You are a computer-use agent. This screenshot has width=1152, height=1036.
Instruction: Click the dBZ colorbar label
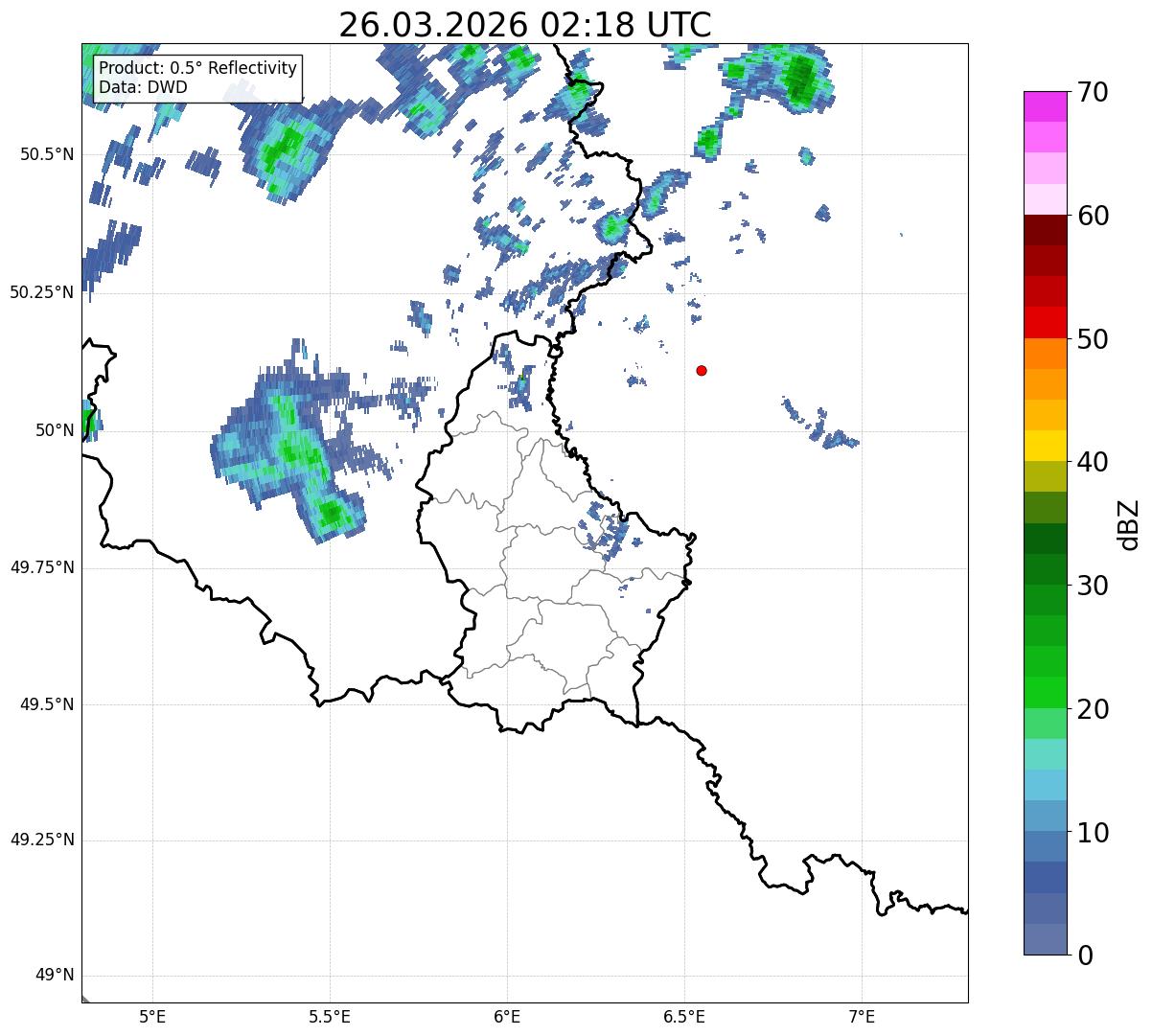click(1129, 523)
